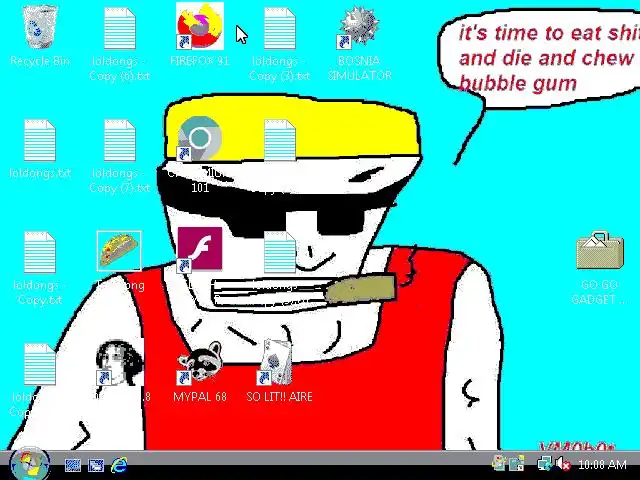Launch the BOSNIA SIMULATOR shortcut
Viewport: 640px width, 480px height.
[358, 27]
